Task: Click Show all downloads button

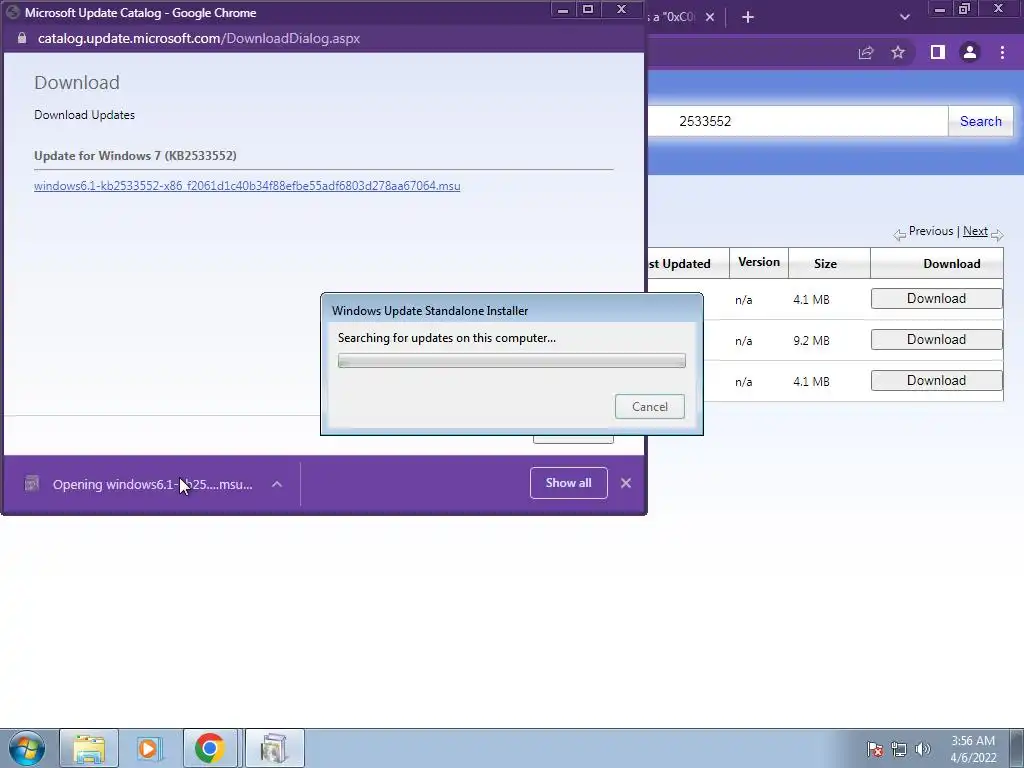Action: (x=569, y=483)
